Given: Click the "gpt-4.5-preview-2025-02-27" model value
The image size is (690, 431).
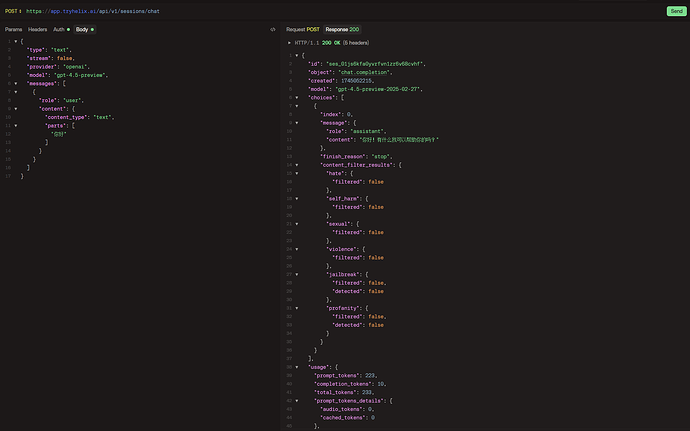Looking at the screenshot, I should [x=379, y=89].
